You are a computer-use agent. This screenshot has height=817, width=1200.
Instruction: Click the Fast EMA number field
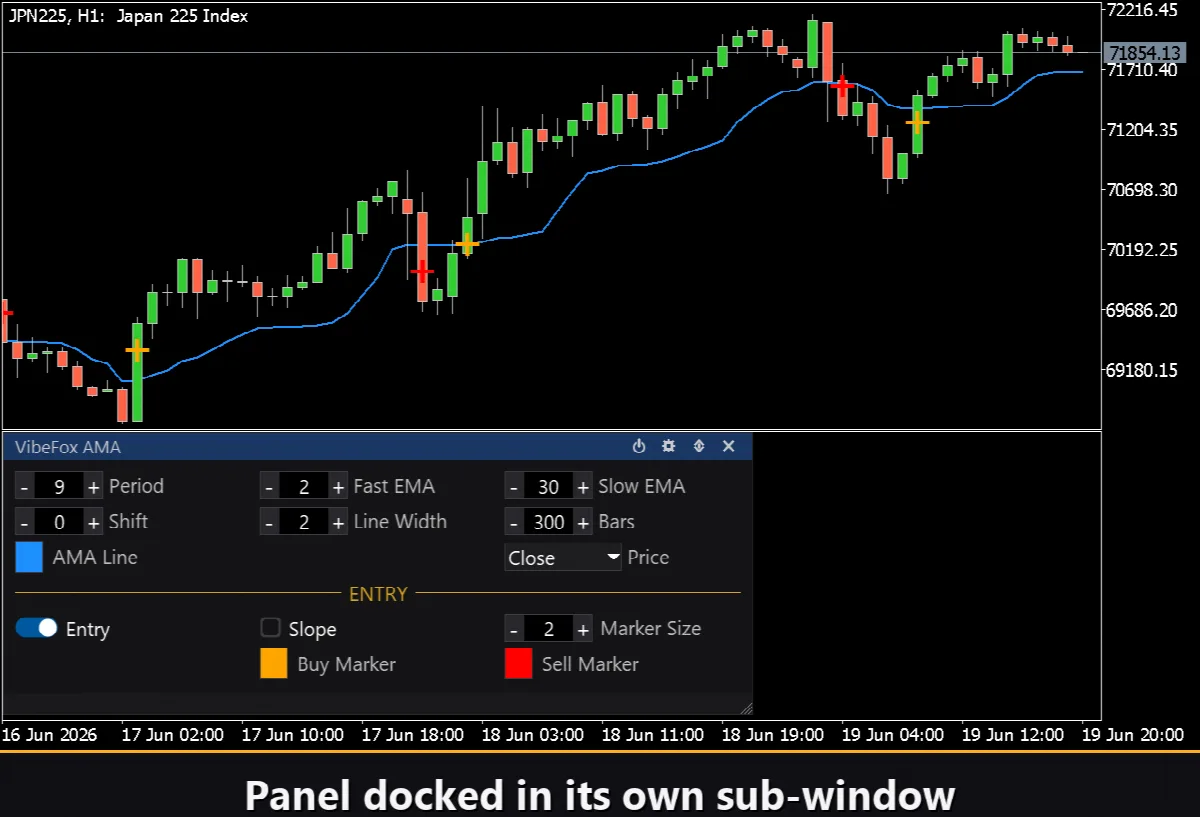tap(304, 487)
